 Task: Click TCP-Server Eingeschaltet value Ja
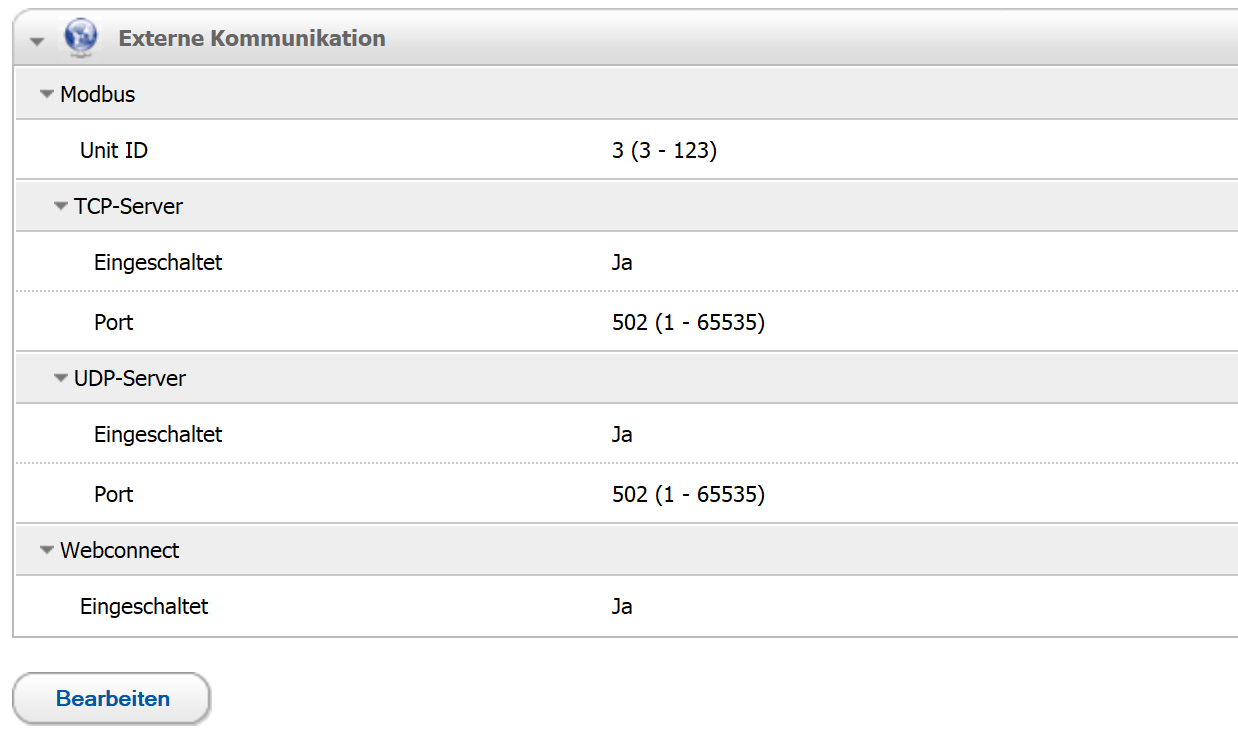tap(622, 263)
